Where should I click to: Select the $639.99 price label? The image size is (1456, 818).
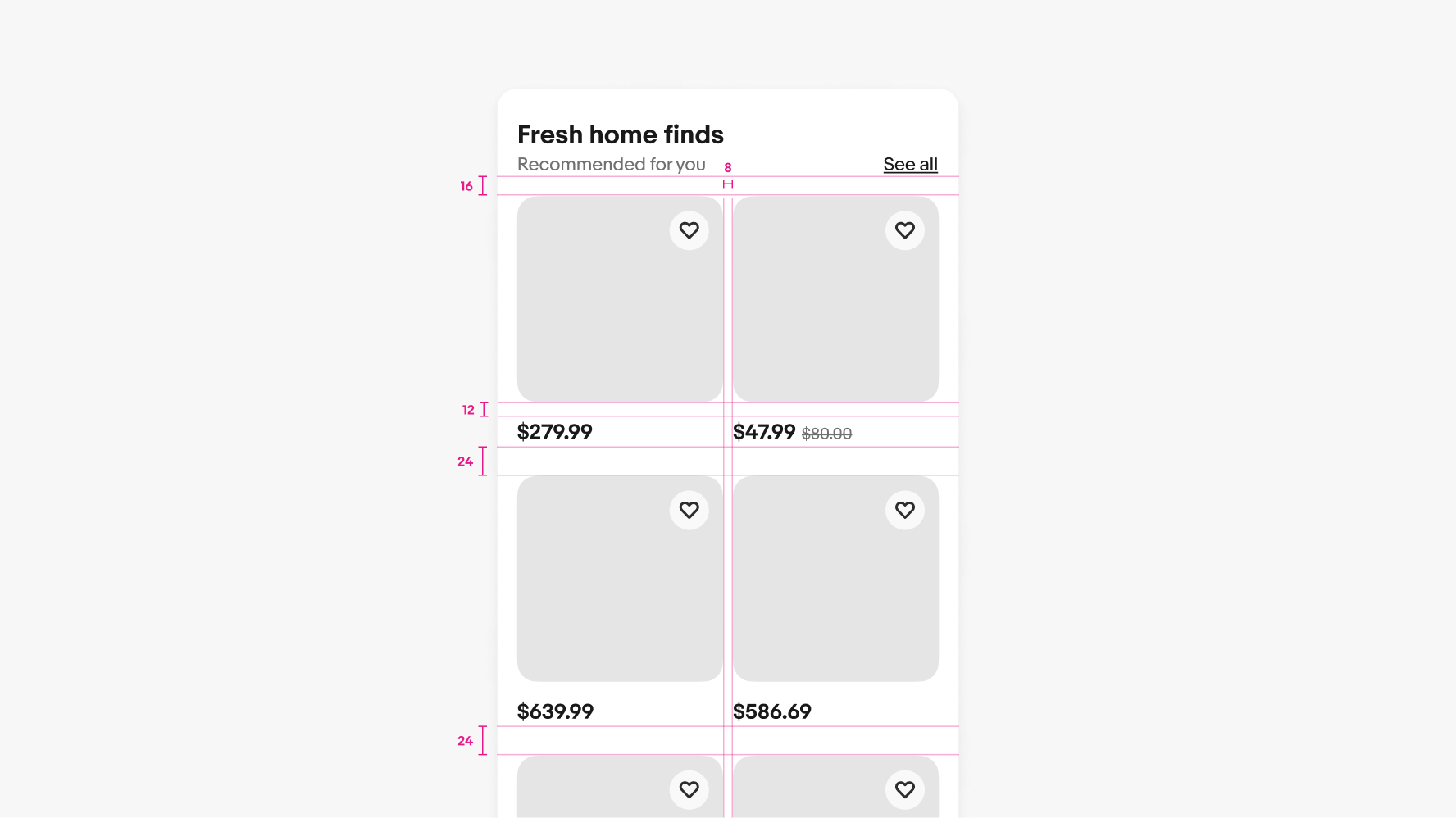pyautogui.click(x=555, y=711)
